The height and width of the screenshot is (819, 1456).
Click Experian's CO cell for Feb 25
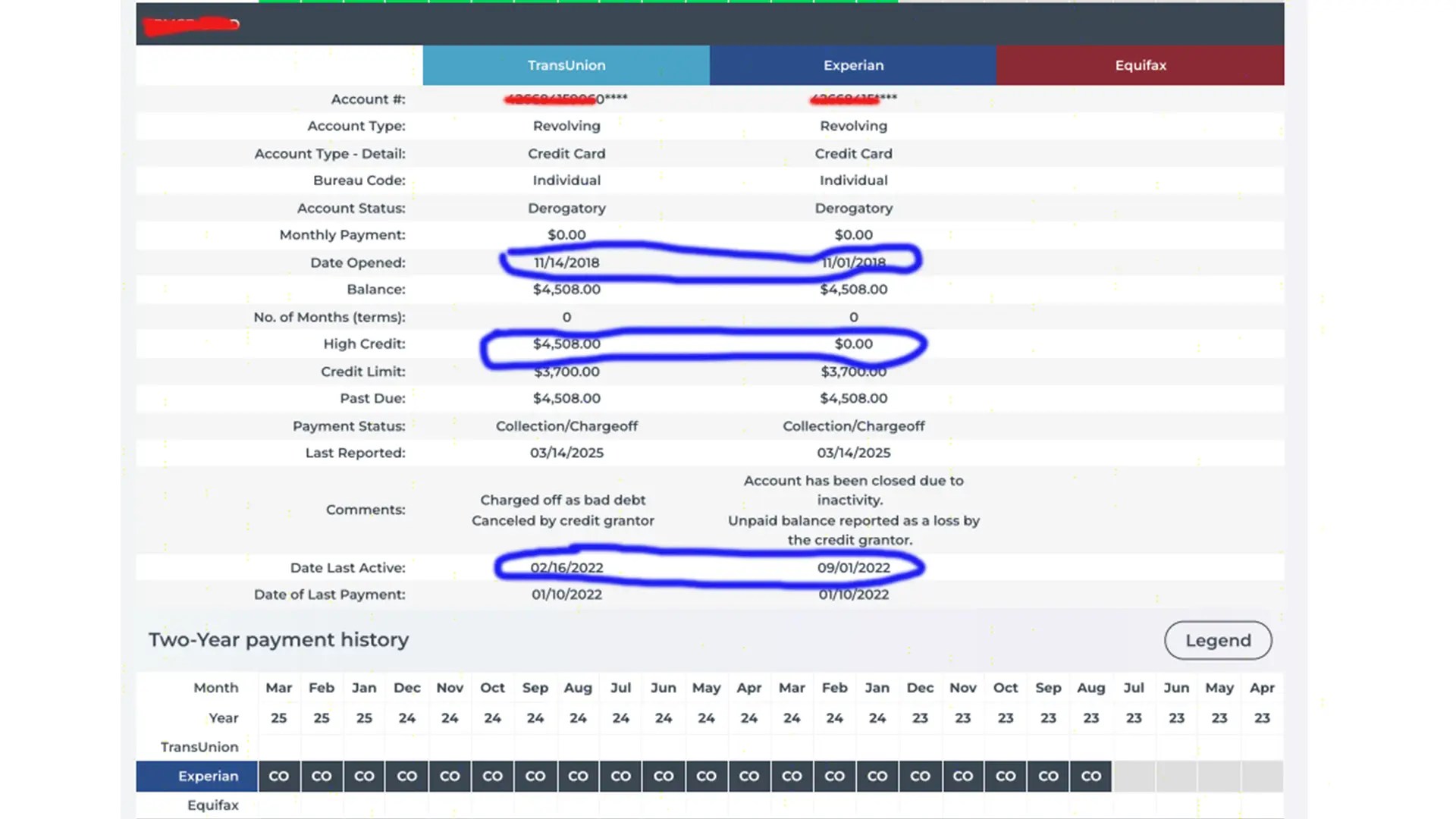tap(322, 777)
